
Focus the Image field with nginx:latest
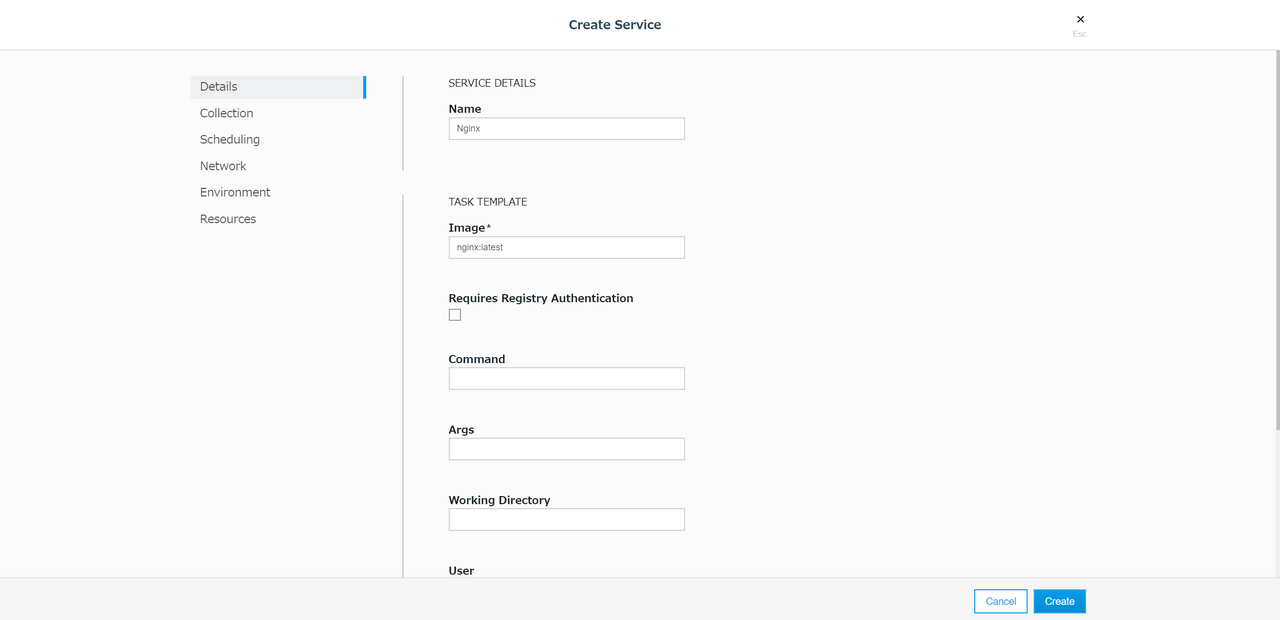point(567,247)
